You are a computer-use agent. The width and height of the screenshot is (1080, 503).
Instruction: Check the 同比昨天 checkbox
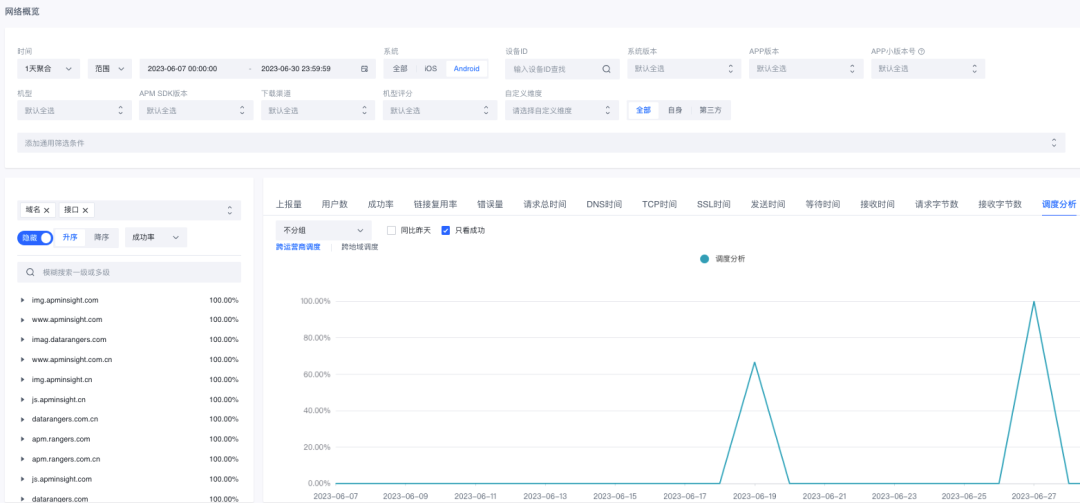click(391, 230)
